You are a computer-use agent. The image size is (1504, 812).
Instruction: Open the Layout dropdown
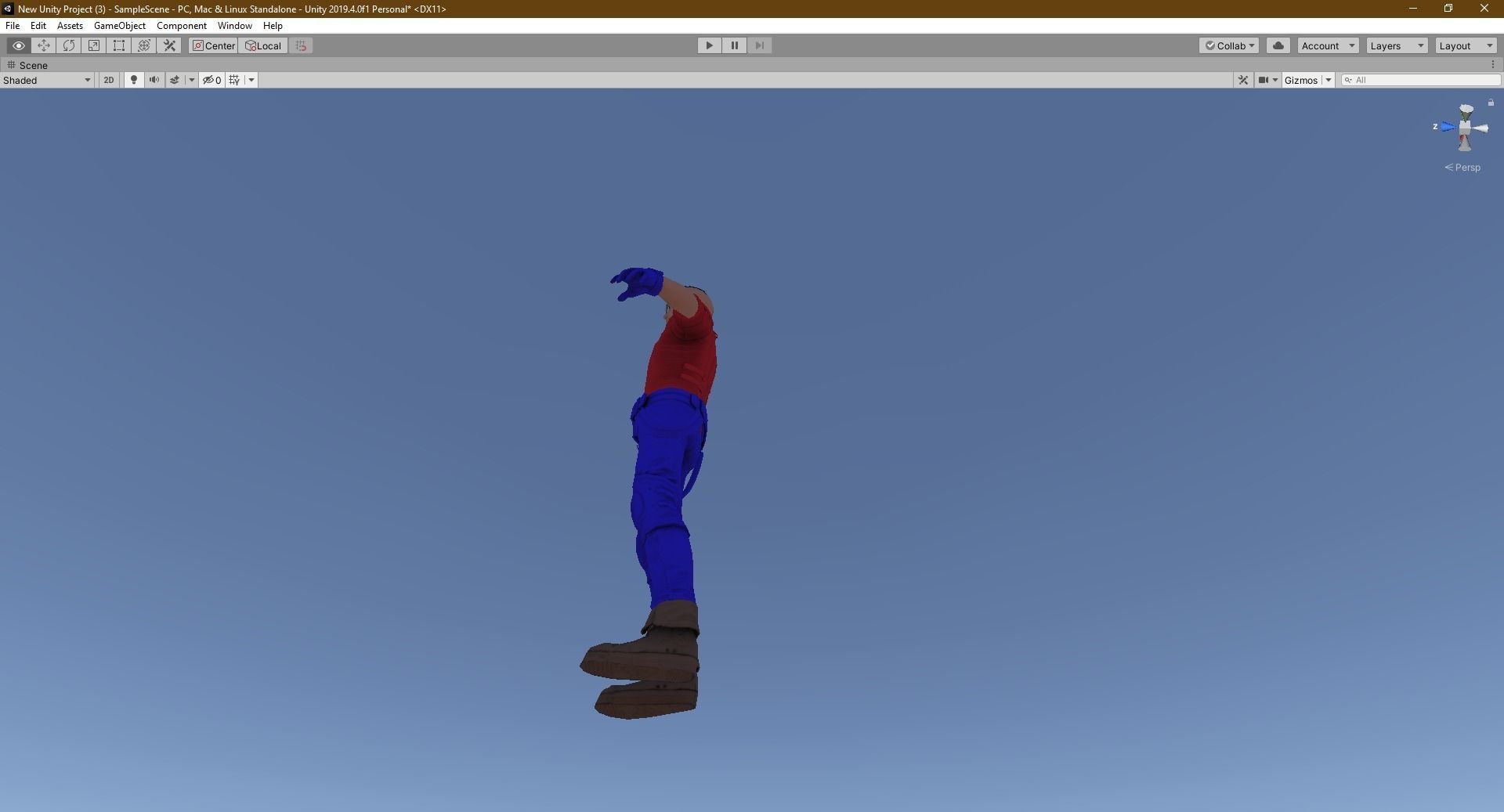point(1466,45)
